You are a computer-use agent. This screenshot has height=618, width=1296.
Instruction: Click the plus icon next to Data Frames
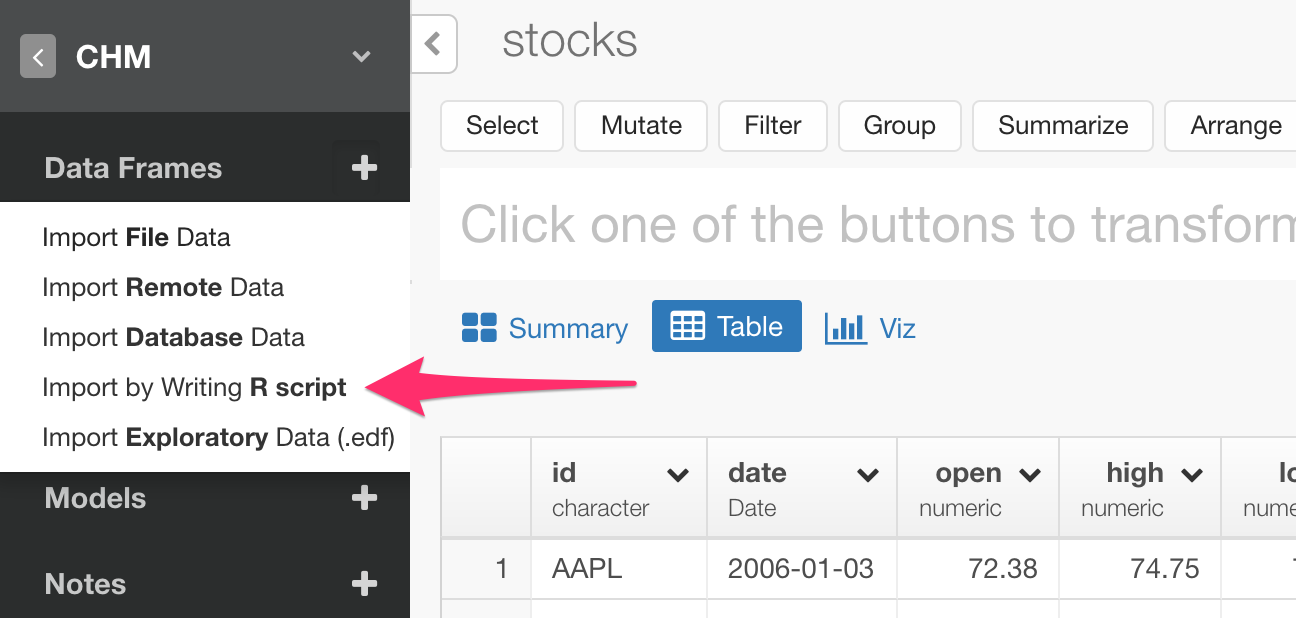(365, 167)
